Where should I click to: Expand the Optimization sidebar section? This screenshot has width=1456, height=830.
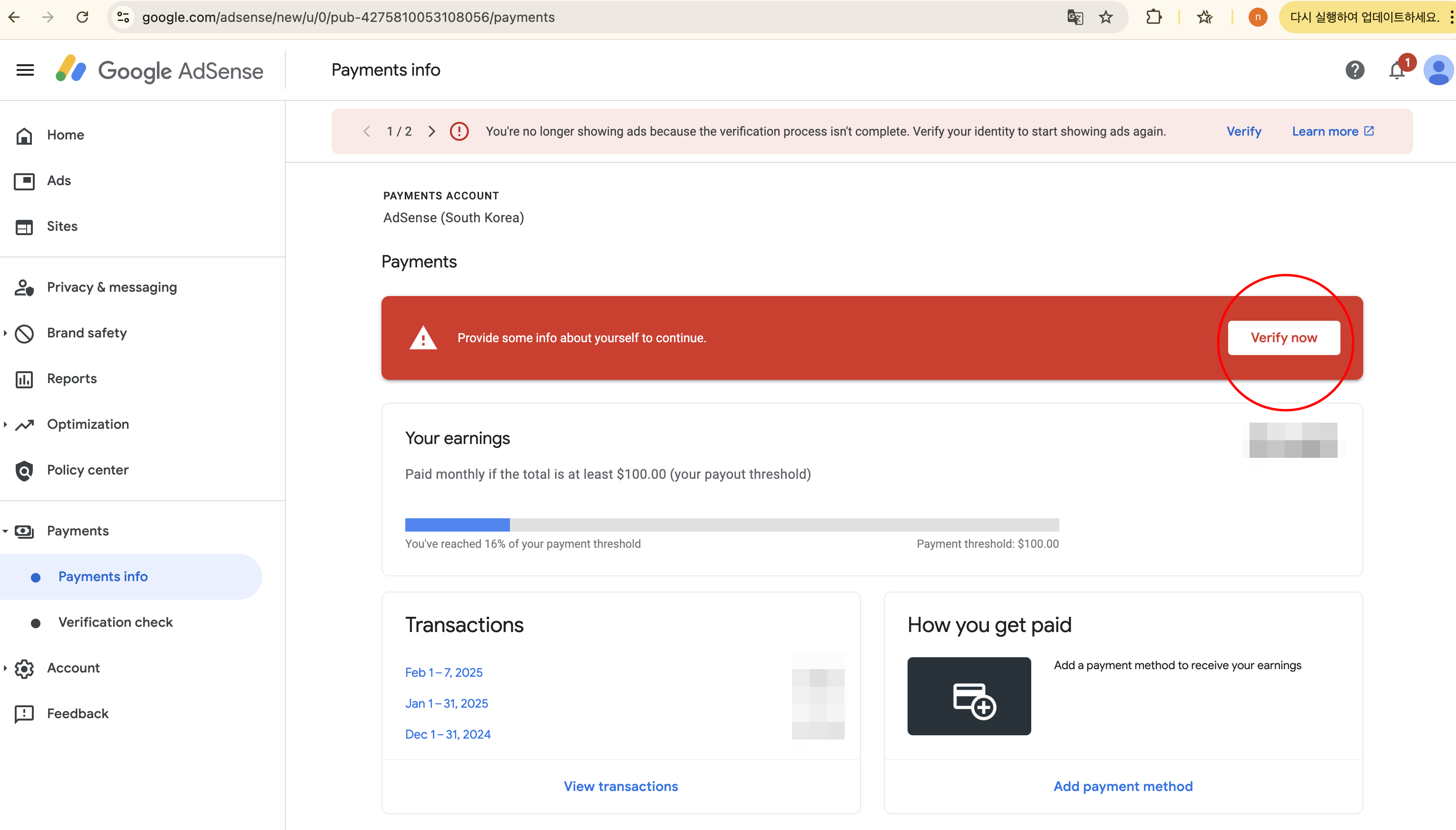88,424
